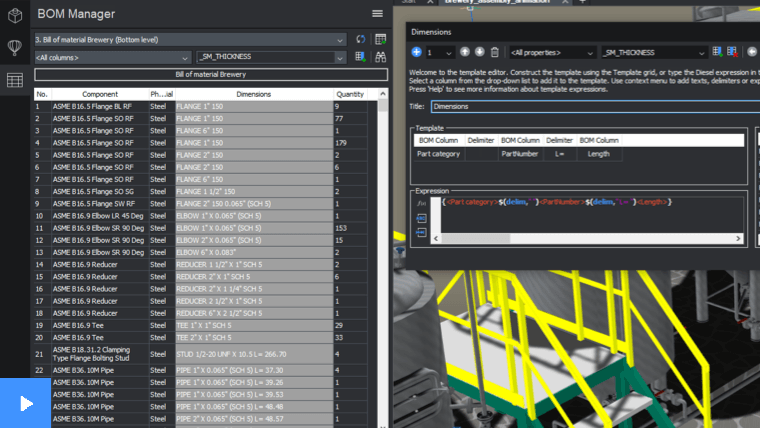Viewport: 760px width, 428px height.
Task: Open the <All columns> dropdown
Action: coord(112,58)
